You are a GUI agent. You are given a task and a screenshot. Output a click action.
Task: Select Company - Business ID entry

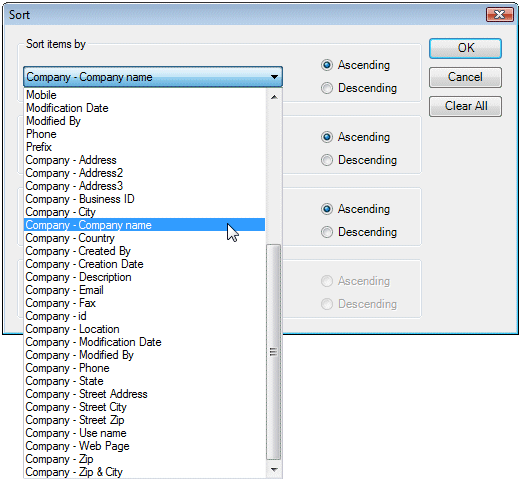144,199
